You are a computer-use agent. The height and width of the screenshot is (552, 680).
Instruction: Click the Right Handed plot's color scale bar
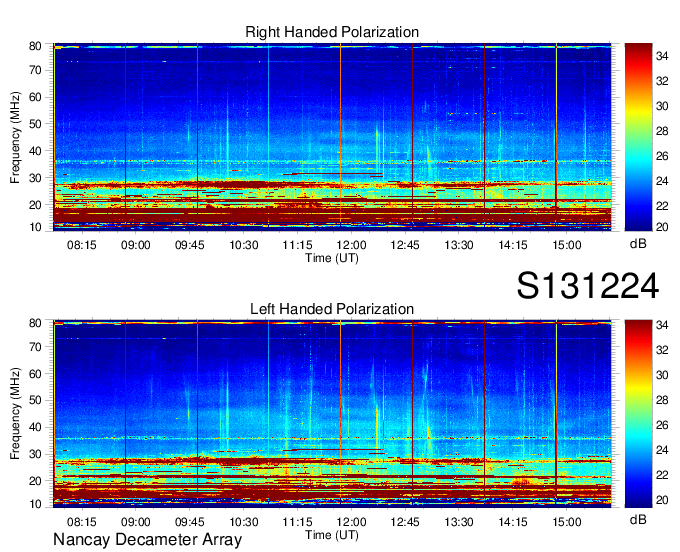coord(638,137)
